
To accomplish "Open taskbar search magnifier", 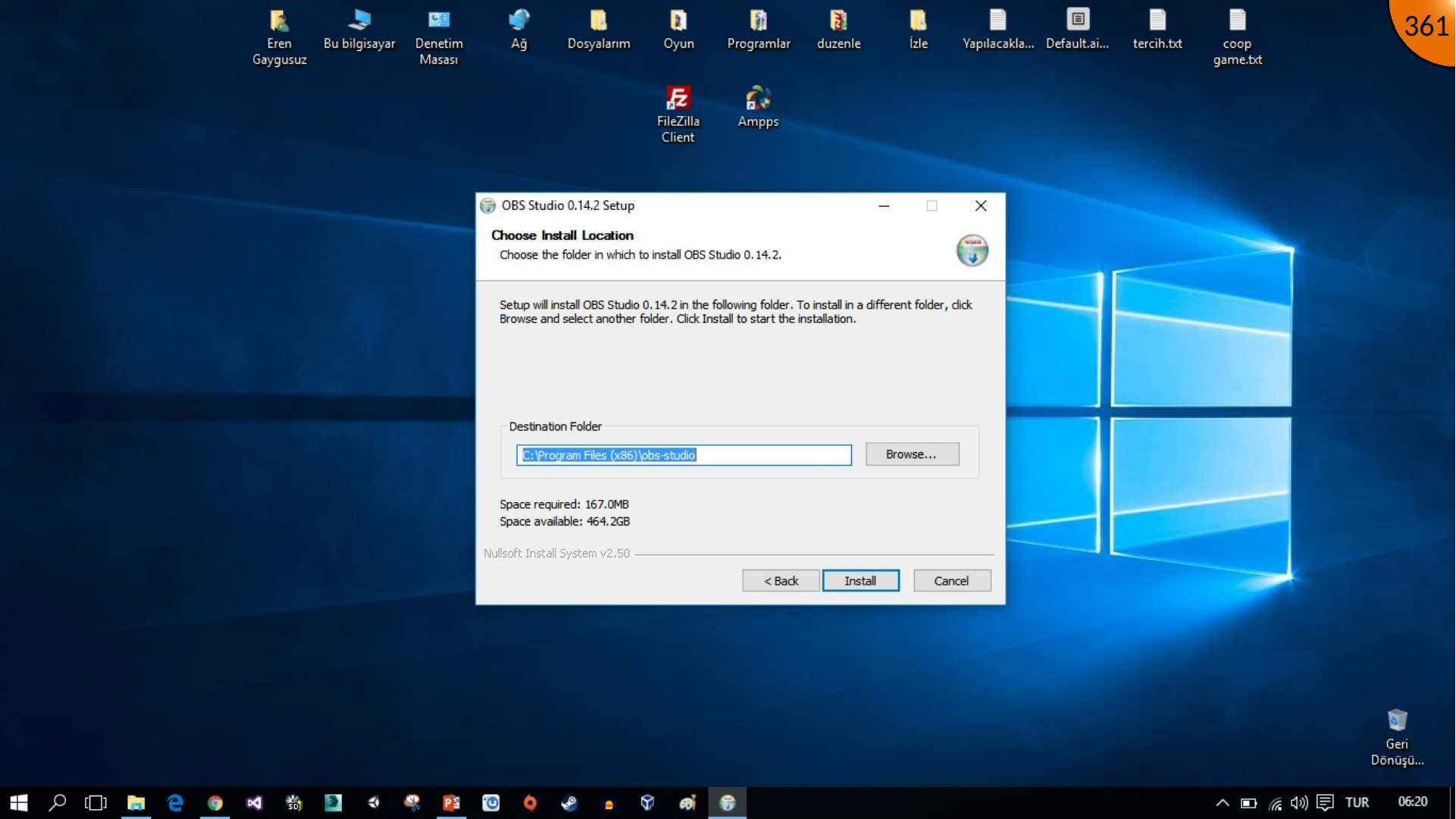I will tap(58, 802).
